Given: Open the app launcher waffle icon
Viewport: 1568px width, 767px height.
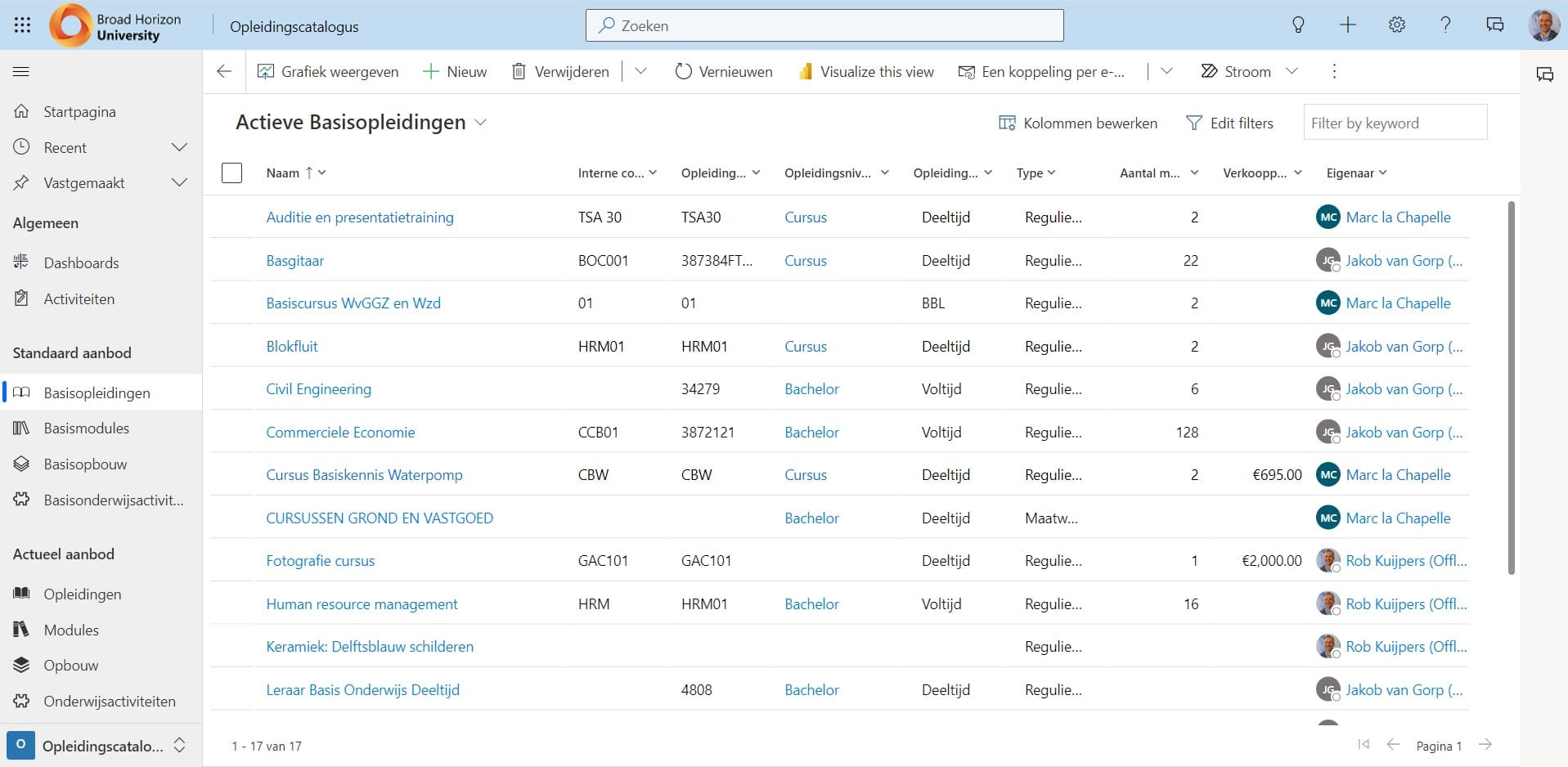Looking at the screenshot, I should tap(22, 25).
